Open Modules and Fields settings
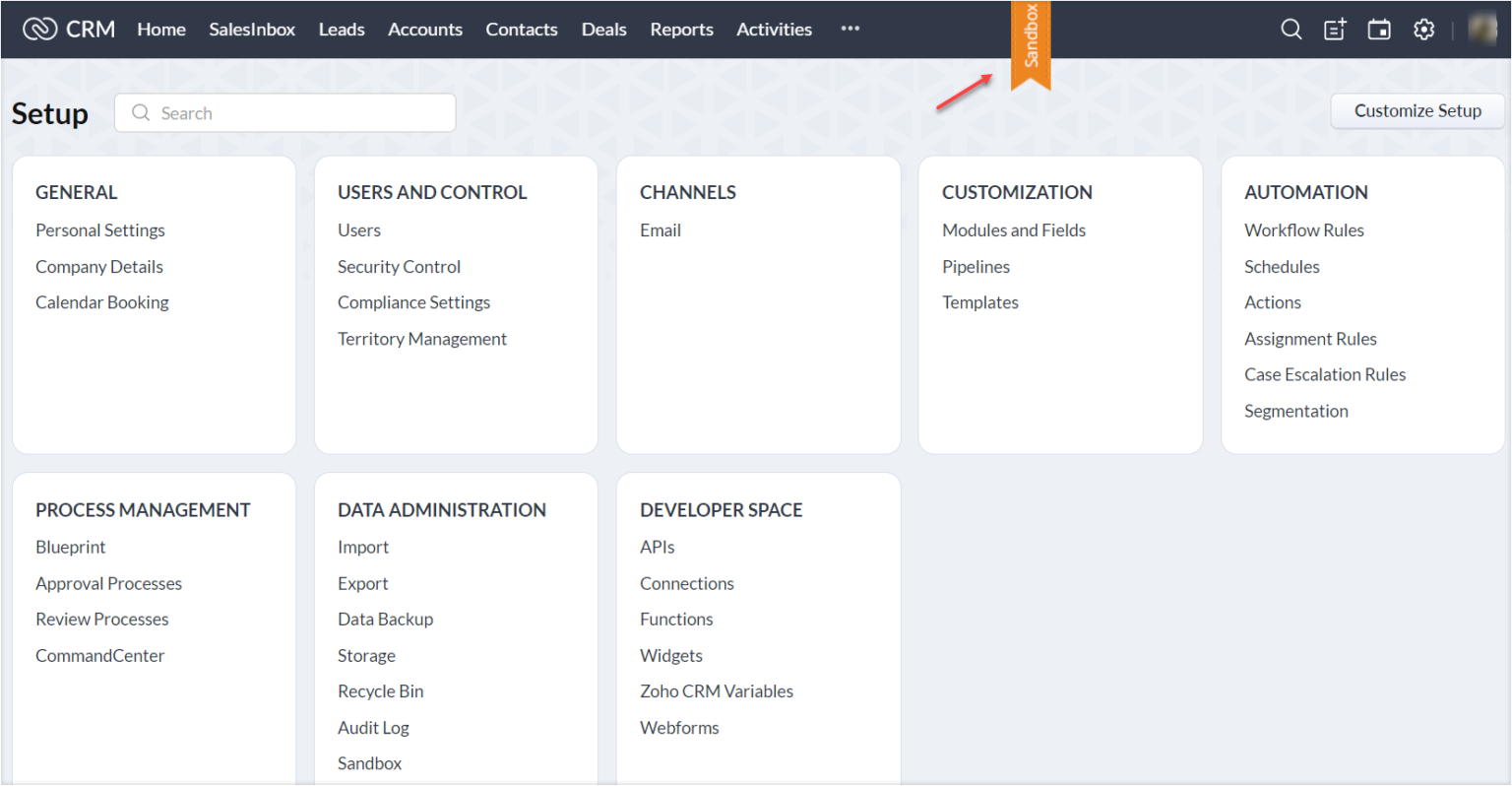1512x786 pixels. pos(1014,229)
